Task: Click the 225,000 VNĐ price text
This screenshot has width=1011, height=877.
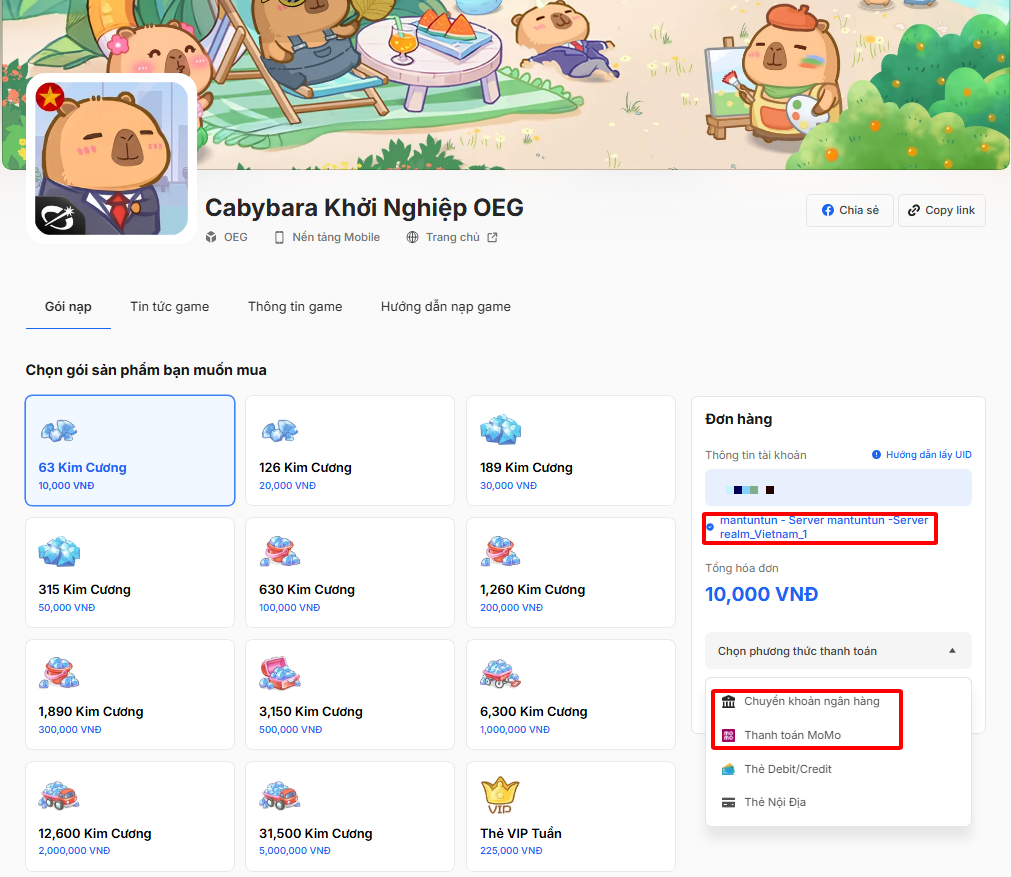Action: (x=511, y=851)
